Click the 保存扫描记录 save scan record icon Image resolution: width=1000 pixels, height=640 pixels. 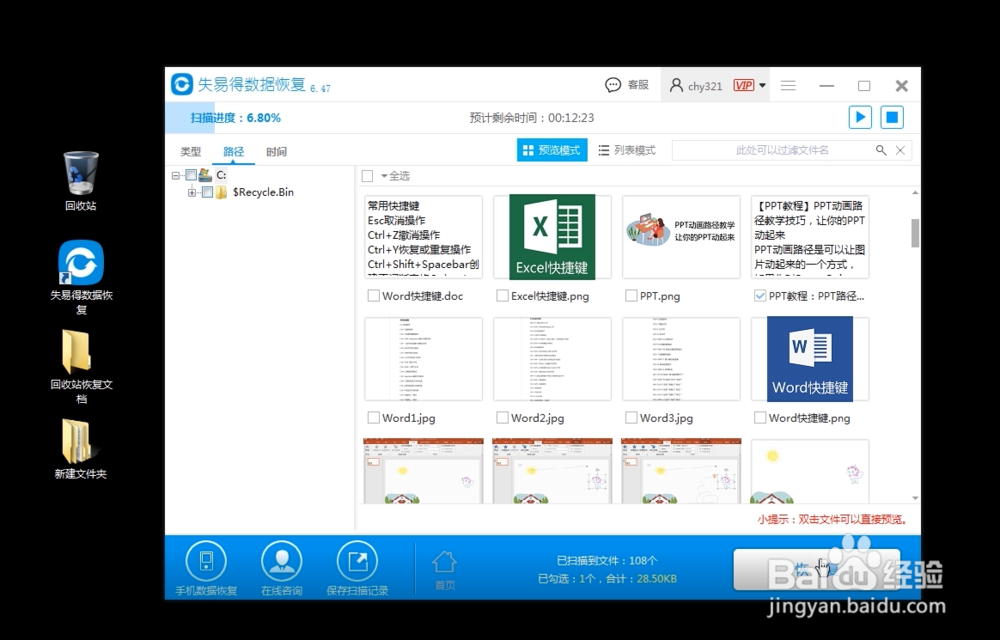click(x=358, y=560)
